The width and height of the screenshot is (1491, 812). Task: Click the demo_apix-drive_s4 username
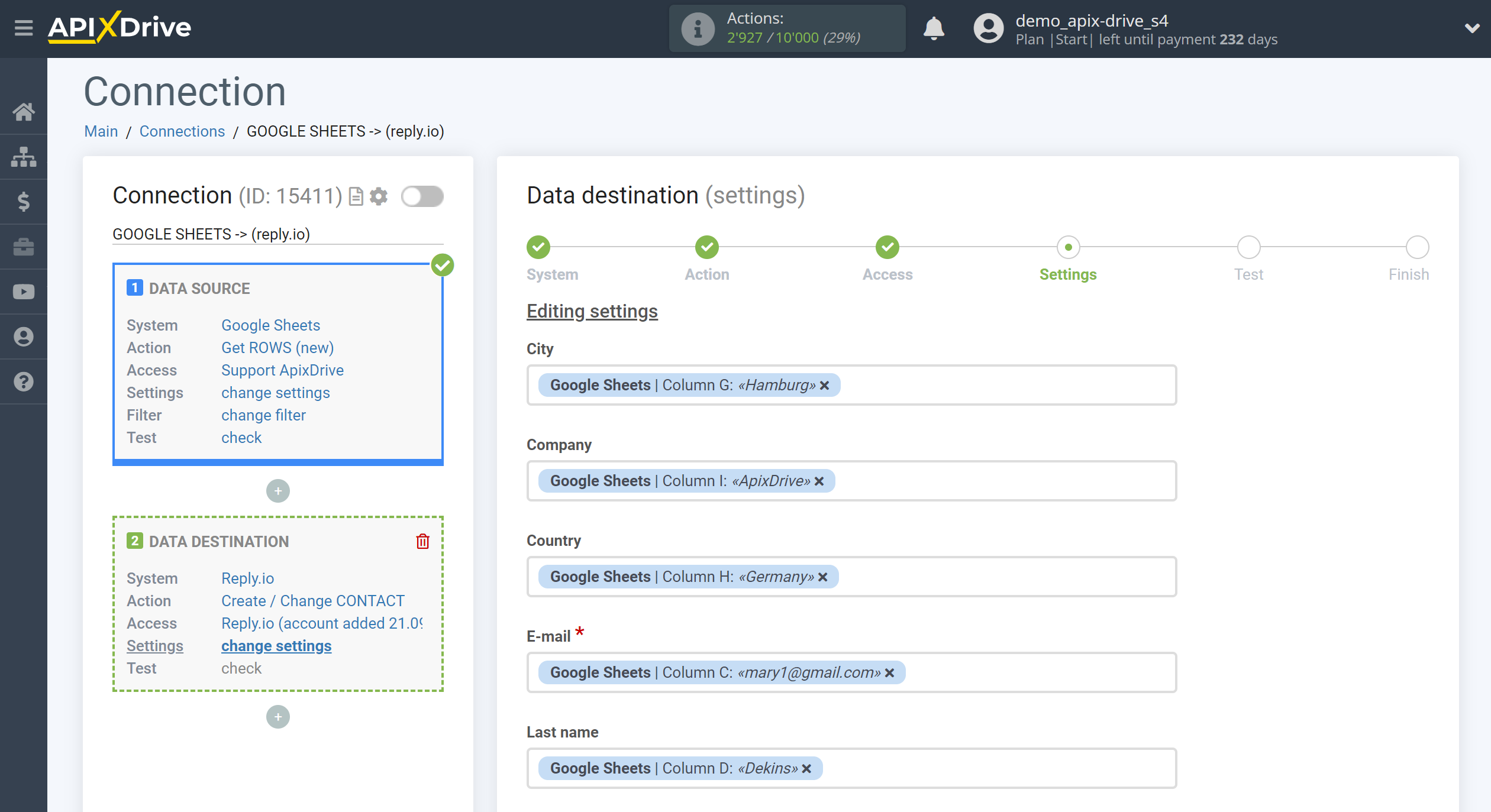click(1092, 21)
